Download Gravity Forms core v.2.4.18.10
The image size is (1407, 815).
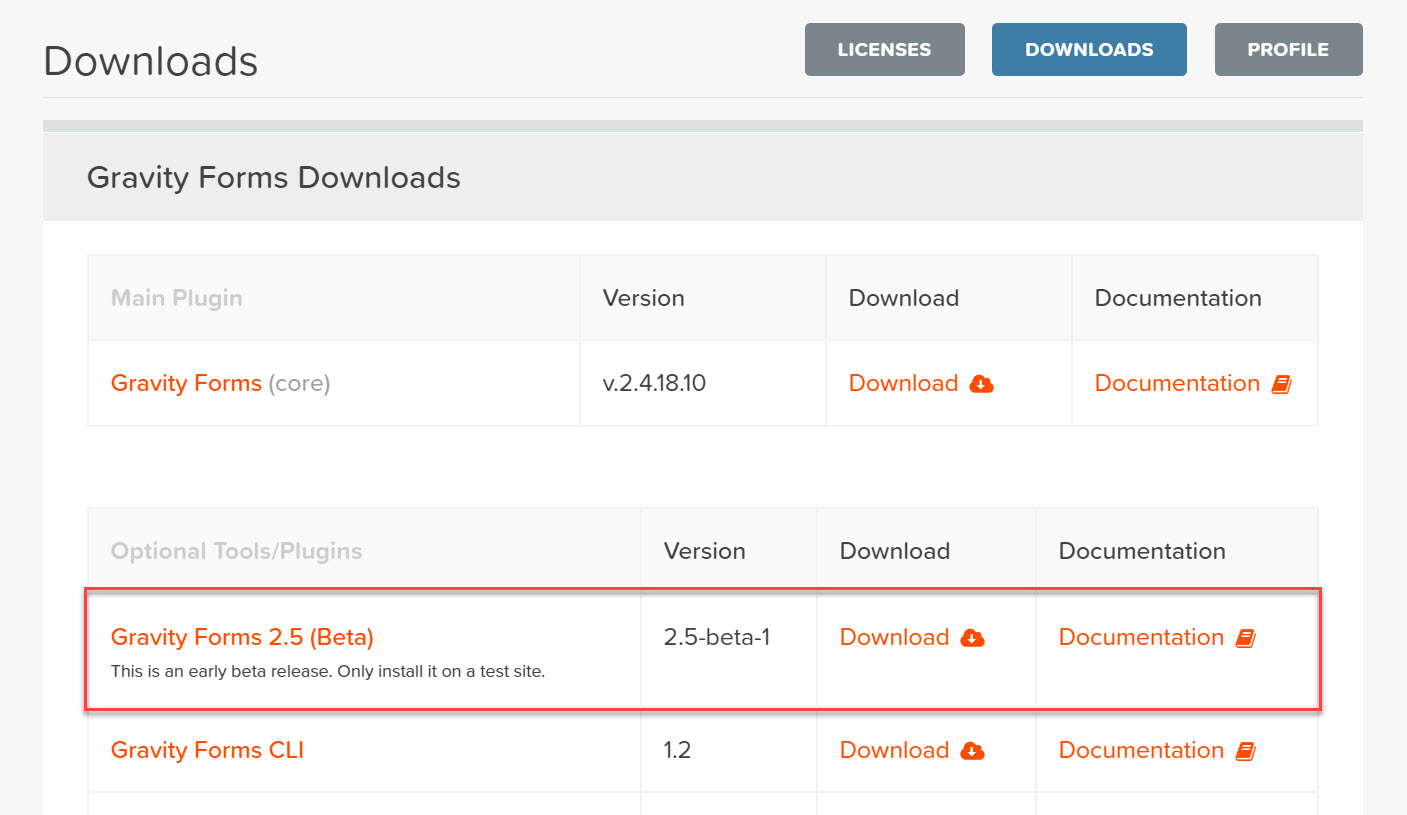903,383
